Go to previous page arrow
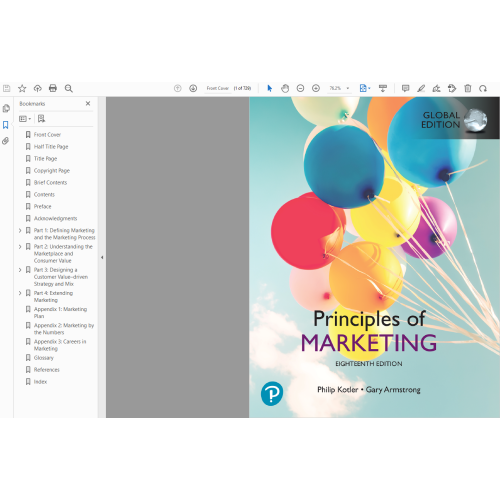The height and width of the screenshot is (500, 500). pyautogui.click(x=178, y=88)
